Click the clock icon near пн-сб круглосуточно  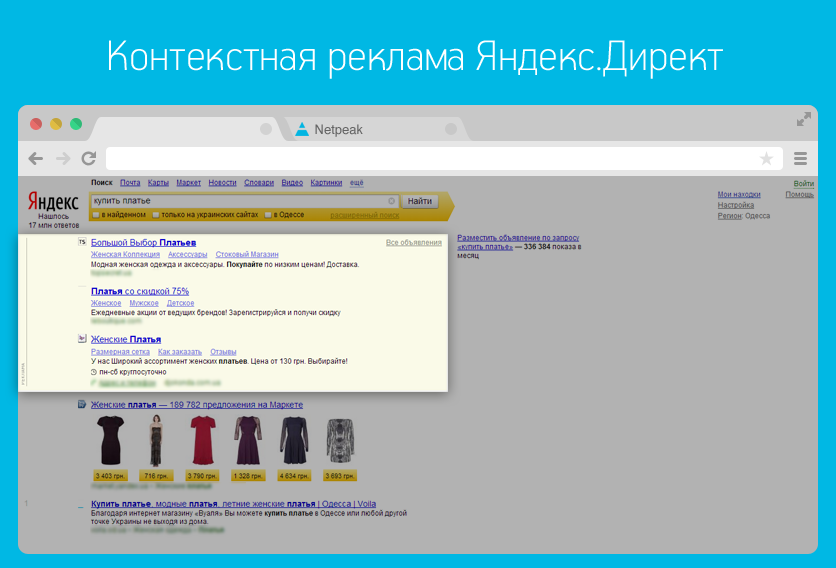(x=94, y=372)
